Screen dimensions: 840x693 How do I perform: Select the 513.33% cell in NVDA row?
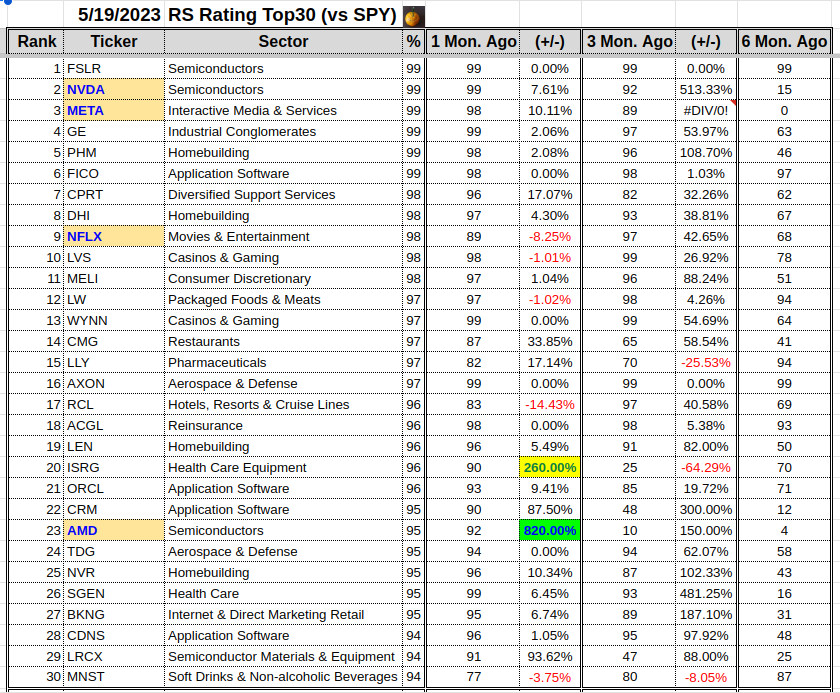click(x=706, y=89)
